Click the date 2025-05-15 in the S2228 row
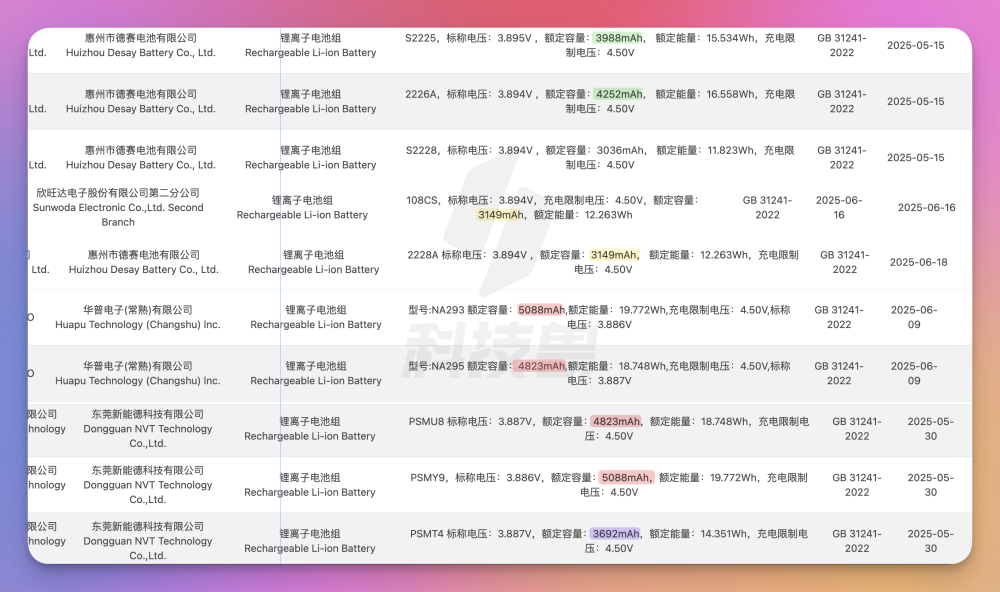 [x=916, y=158]
